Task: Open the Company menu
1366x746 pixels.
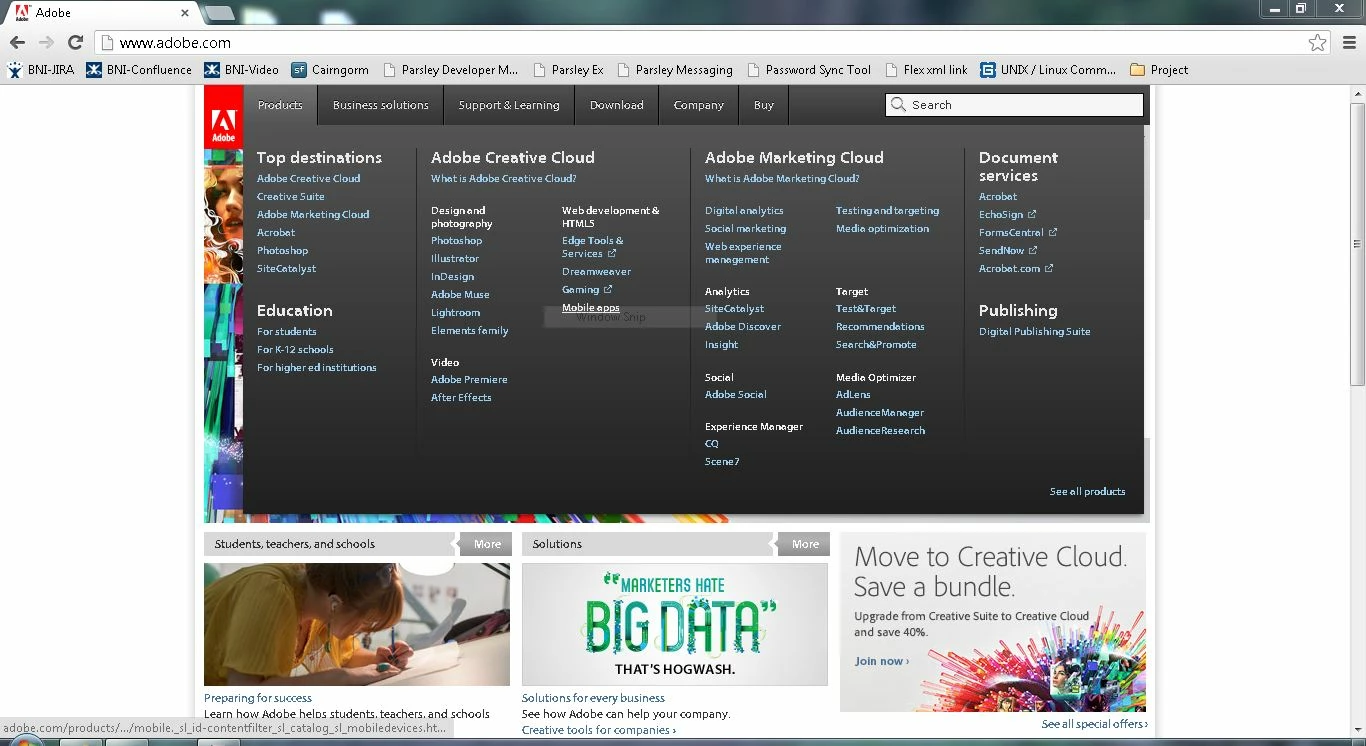Action: click(x=699, y=105)
